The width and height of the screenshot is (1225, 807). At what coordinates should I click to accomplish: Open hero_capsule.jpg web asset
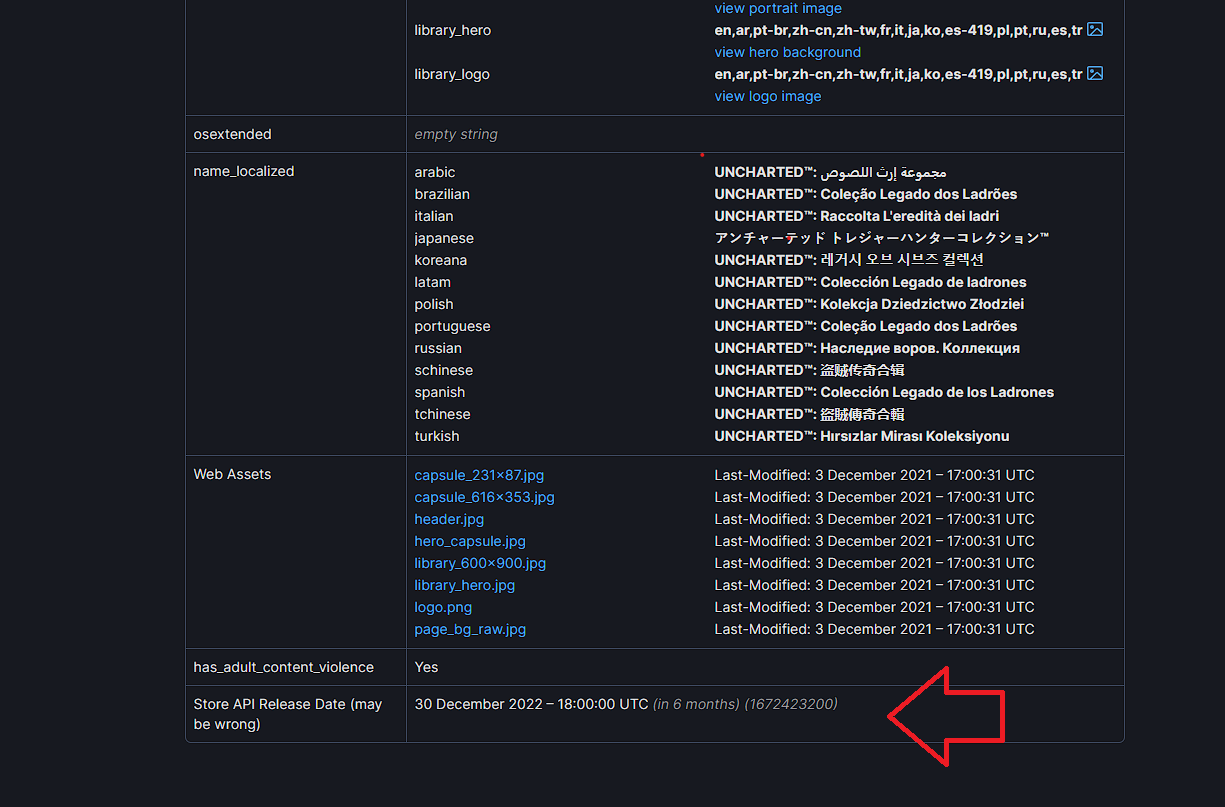(470, 541)
